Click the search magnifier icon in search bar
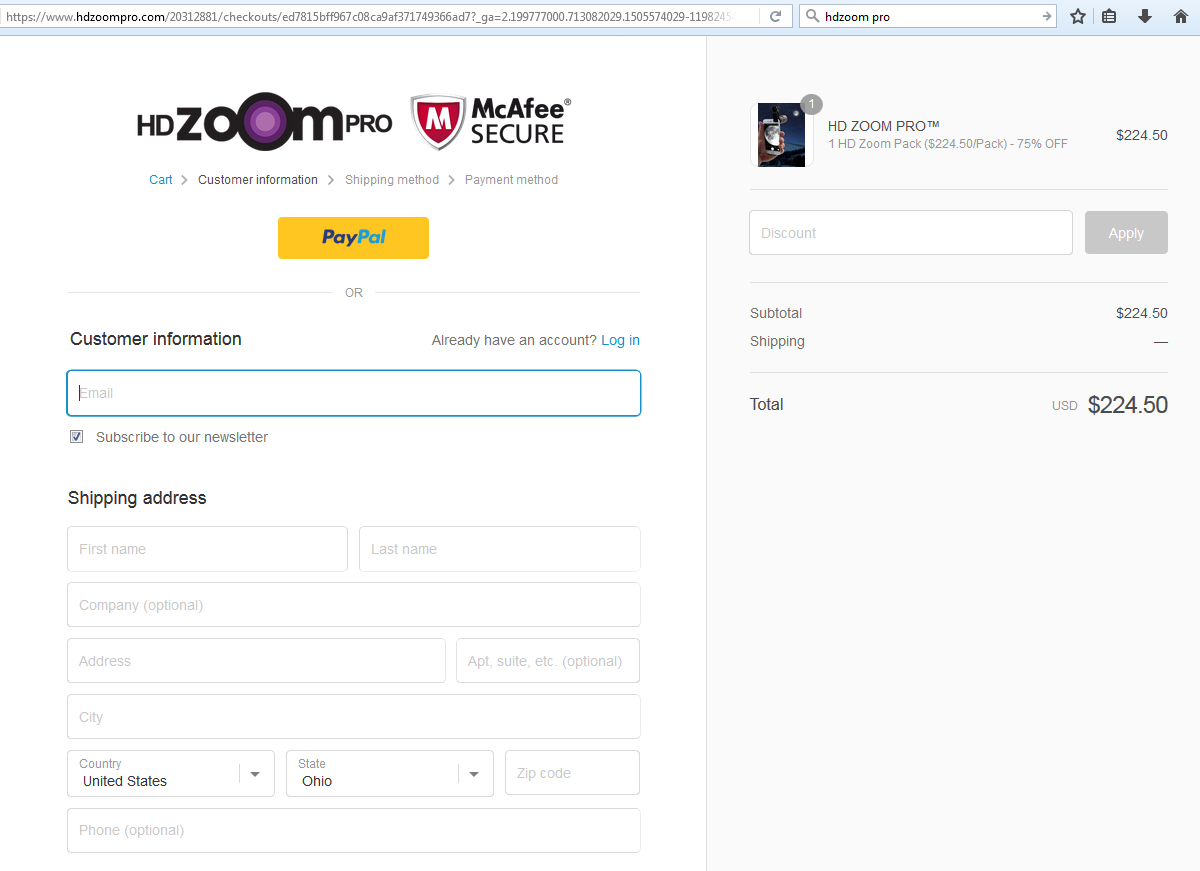 pyautogui.click(x=812, y=16)
